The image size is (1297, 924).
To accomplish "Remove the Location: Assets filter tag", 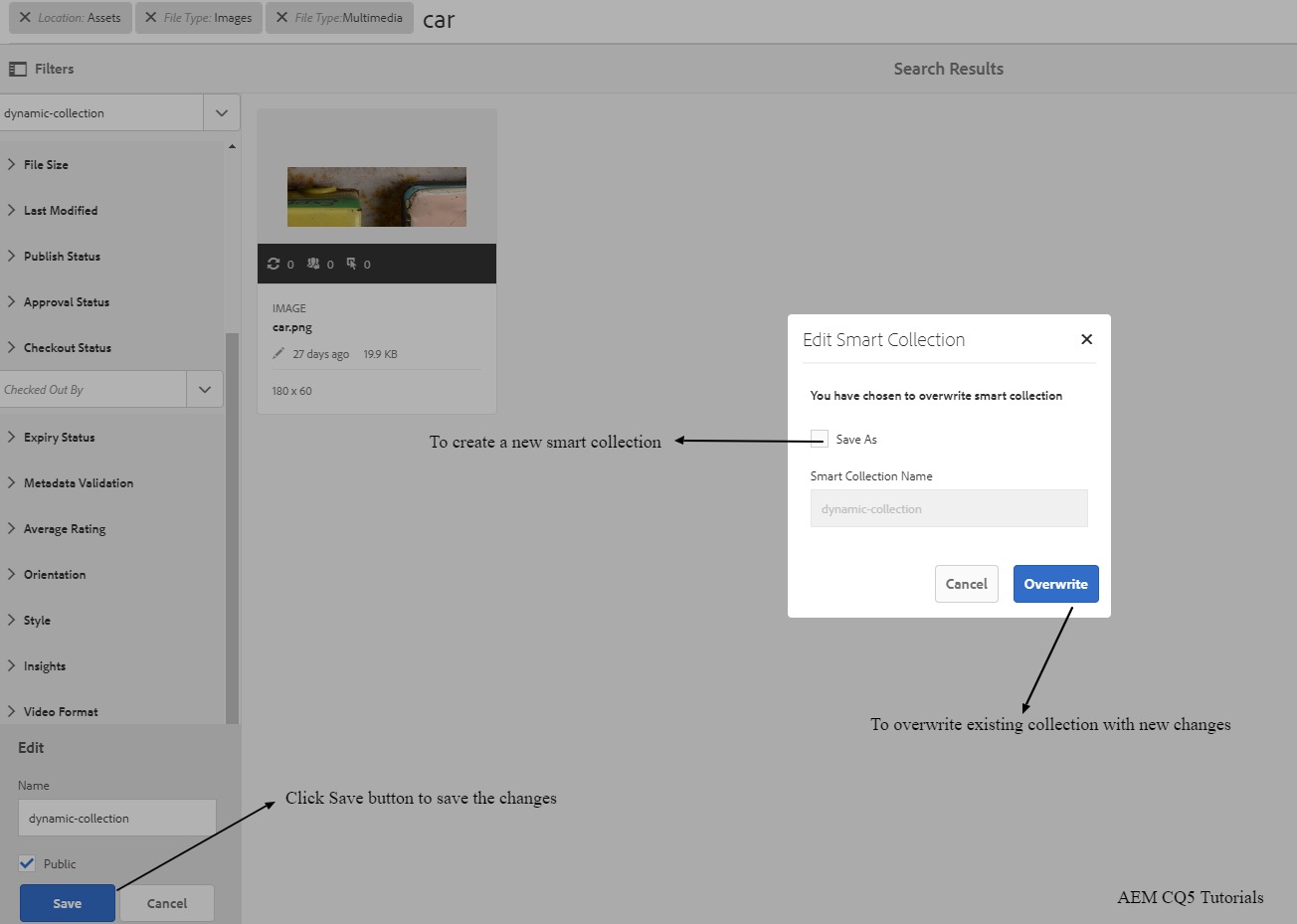I will coord(25,18).
